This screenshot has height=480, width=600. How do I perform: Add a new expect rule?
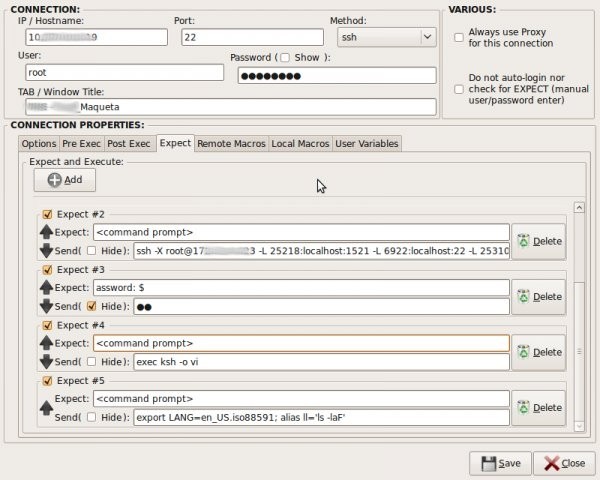tap(65, 180)
